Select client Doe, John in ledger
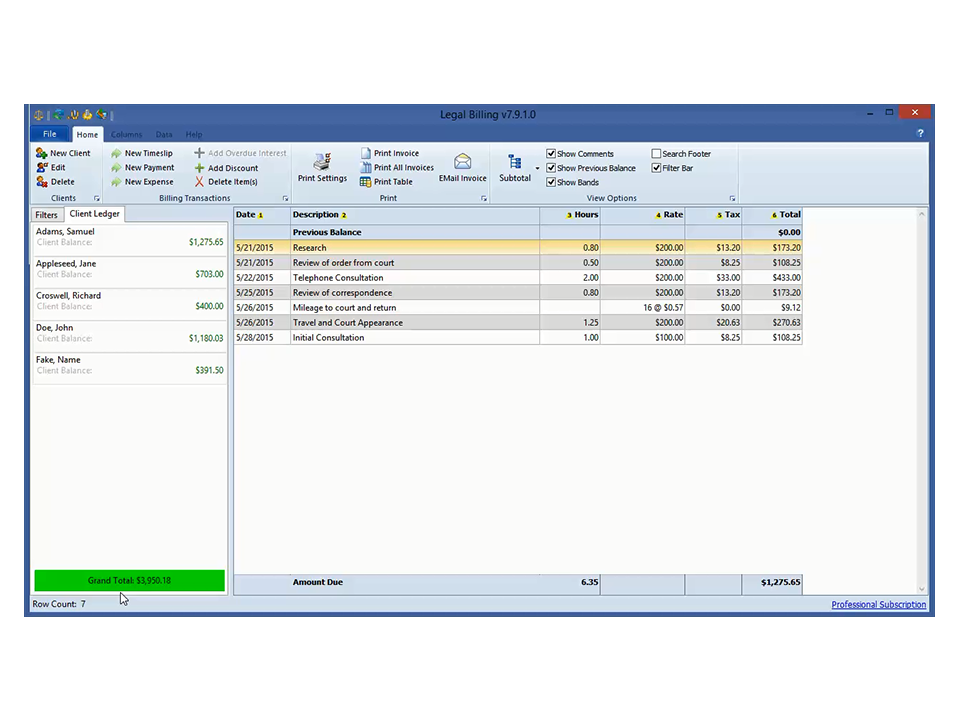This screenshot has height=720, width=960. pyautogui.click(x=129, y=333)
